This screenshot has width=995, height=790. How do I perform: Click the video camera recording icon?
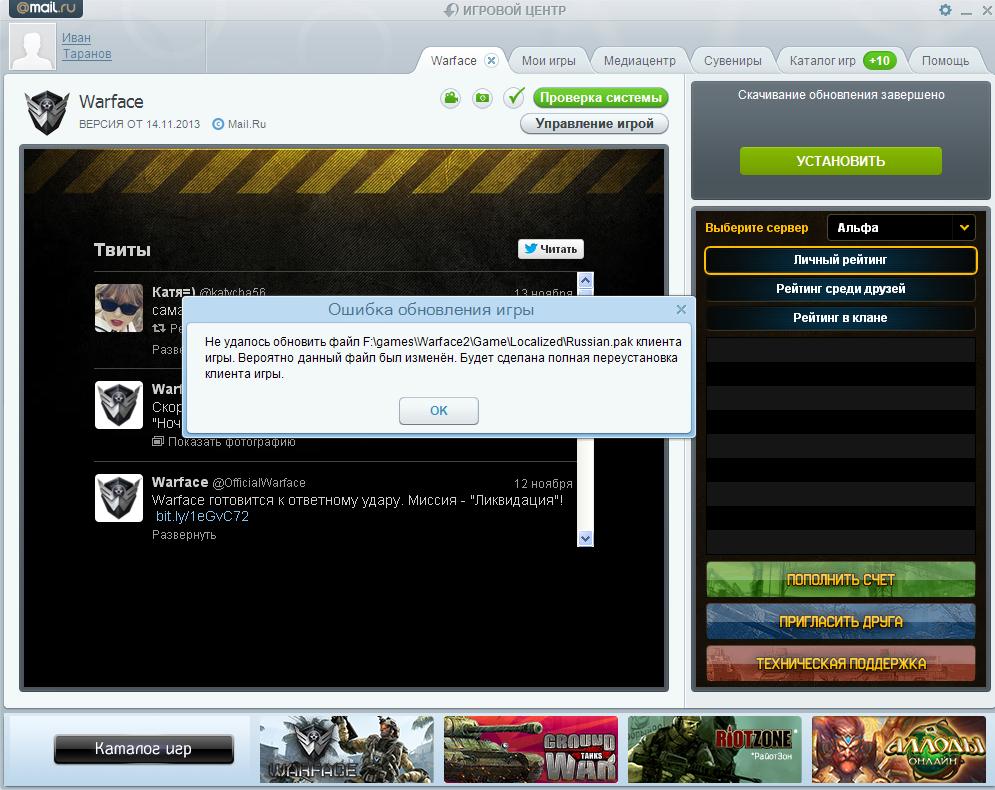pos(451,98)
